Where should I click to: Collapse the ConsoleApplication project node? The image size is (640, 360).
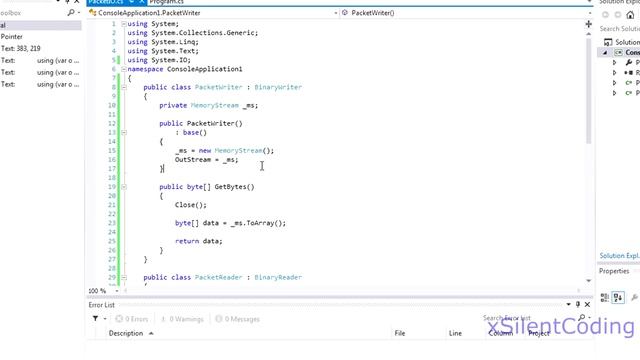tap(605, 52)
